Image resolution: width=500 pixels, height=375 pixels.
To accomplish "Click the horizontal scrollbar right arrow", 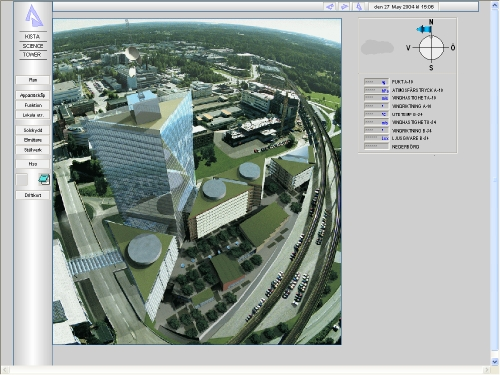I will click(x=487, y=370).
